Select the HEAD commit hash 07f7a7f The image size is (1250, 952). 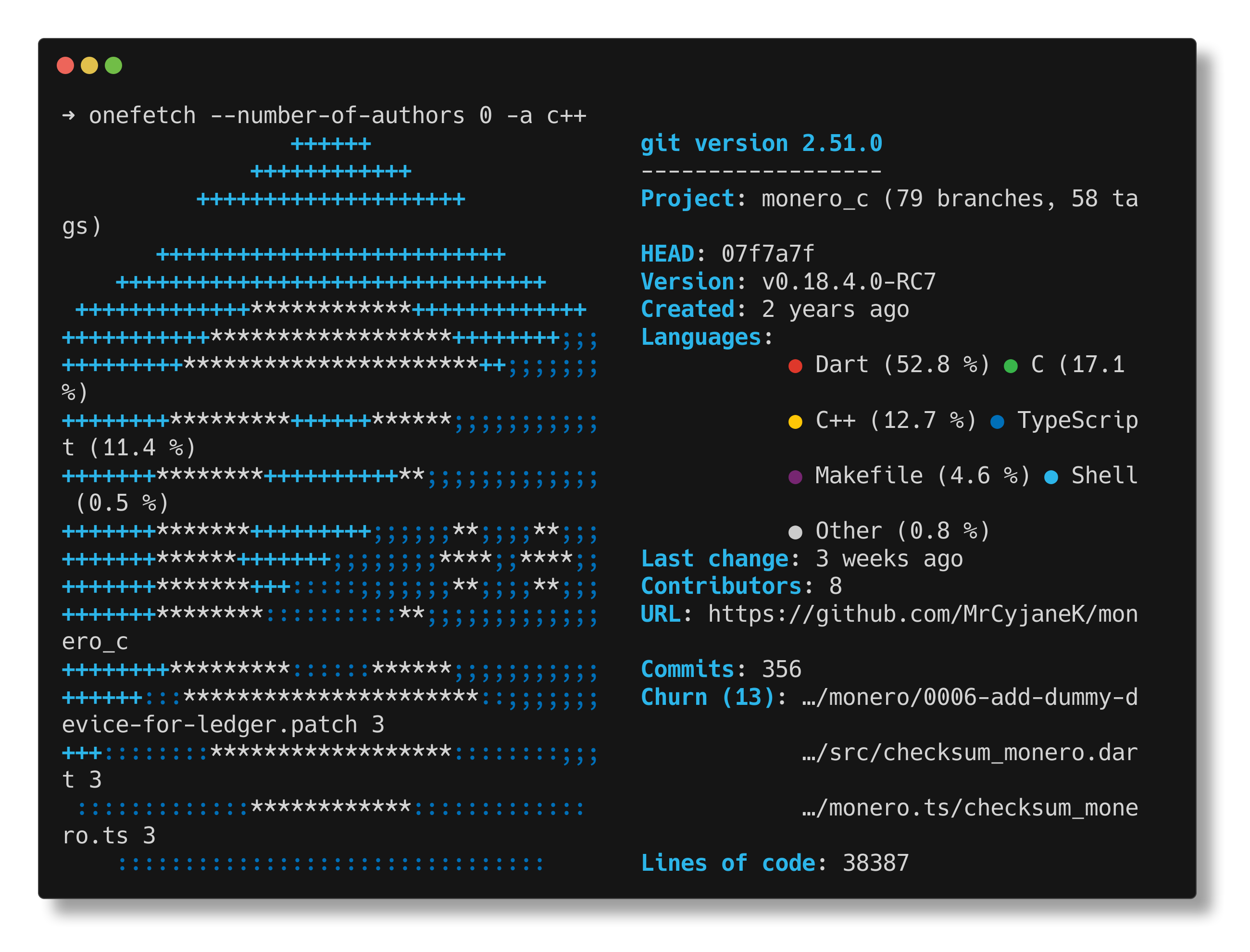[766, 254]
